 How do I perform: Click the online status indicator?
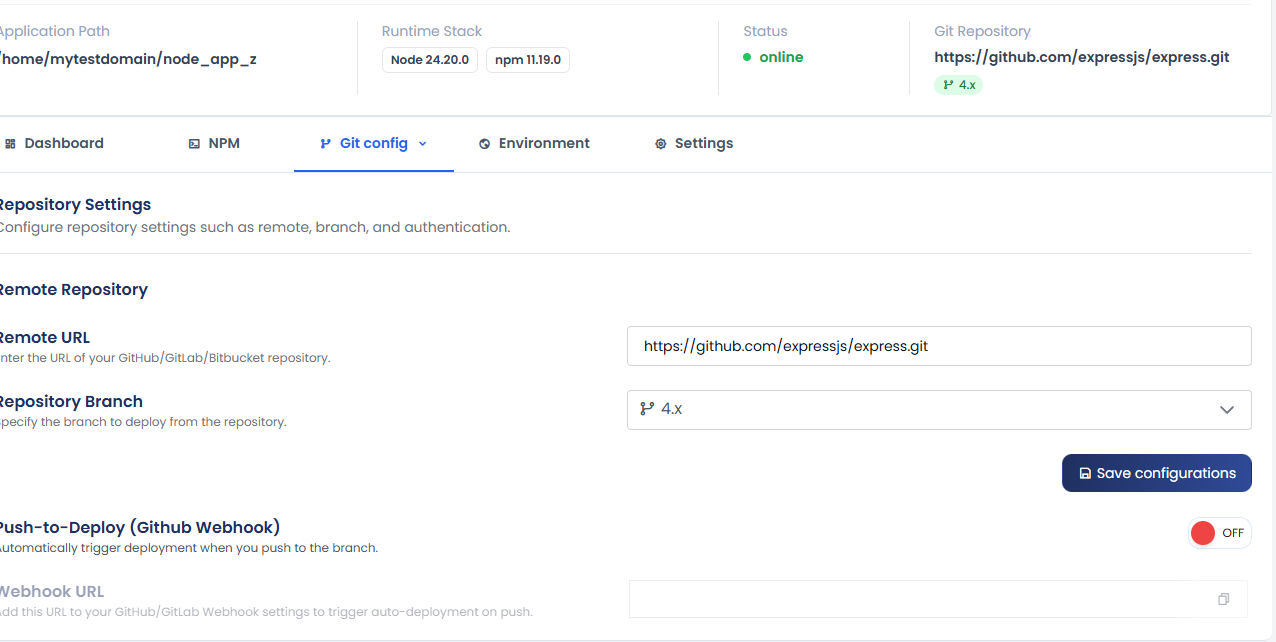[773, 57]
